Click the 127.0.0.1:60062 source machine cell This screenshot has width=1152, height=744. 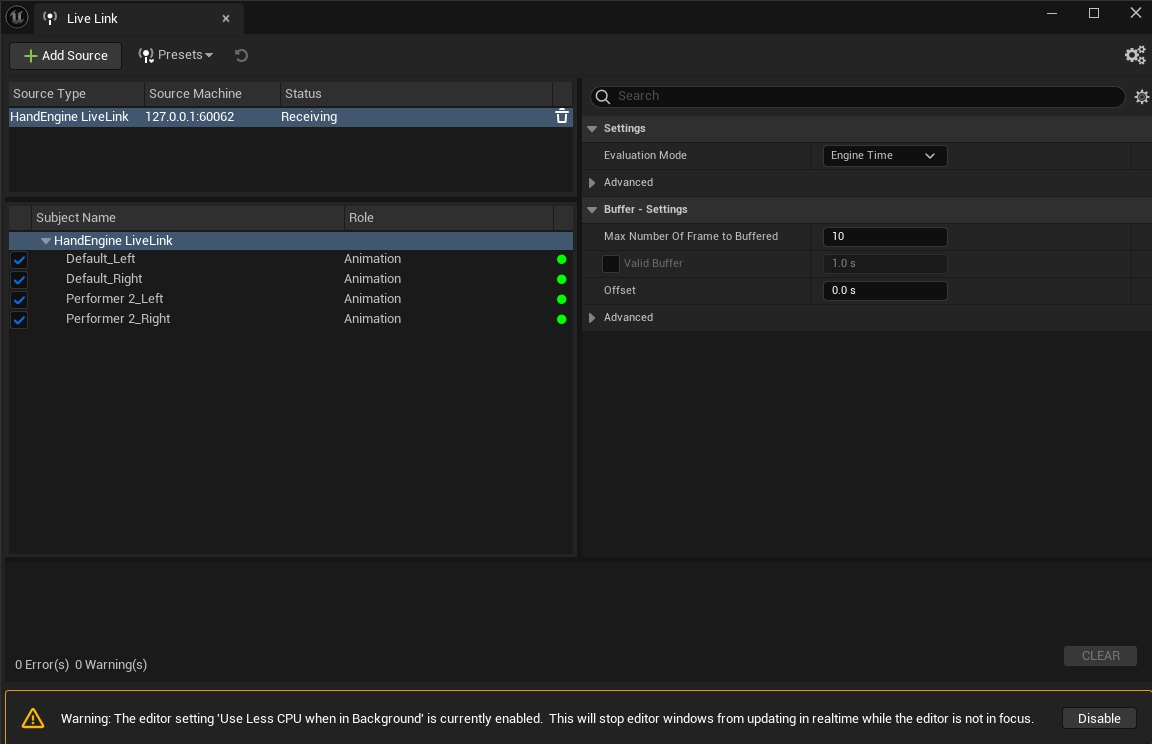click(x=190, y=117)
